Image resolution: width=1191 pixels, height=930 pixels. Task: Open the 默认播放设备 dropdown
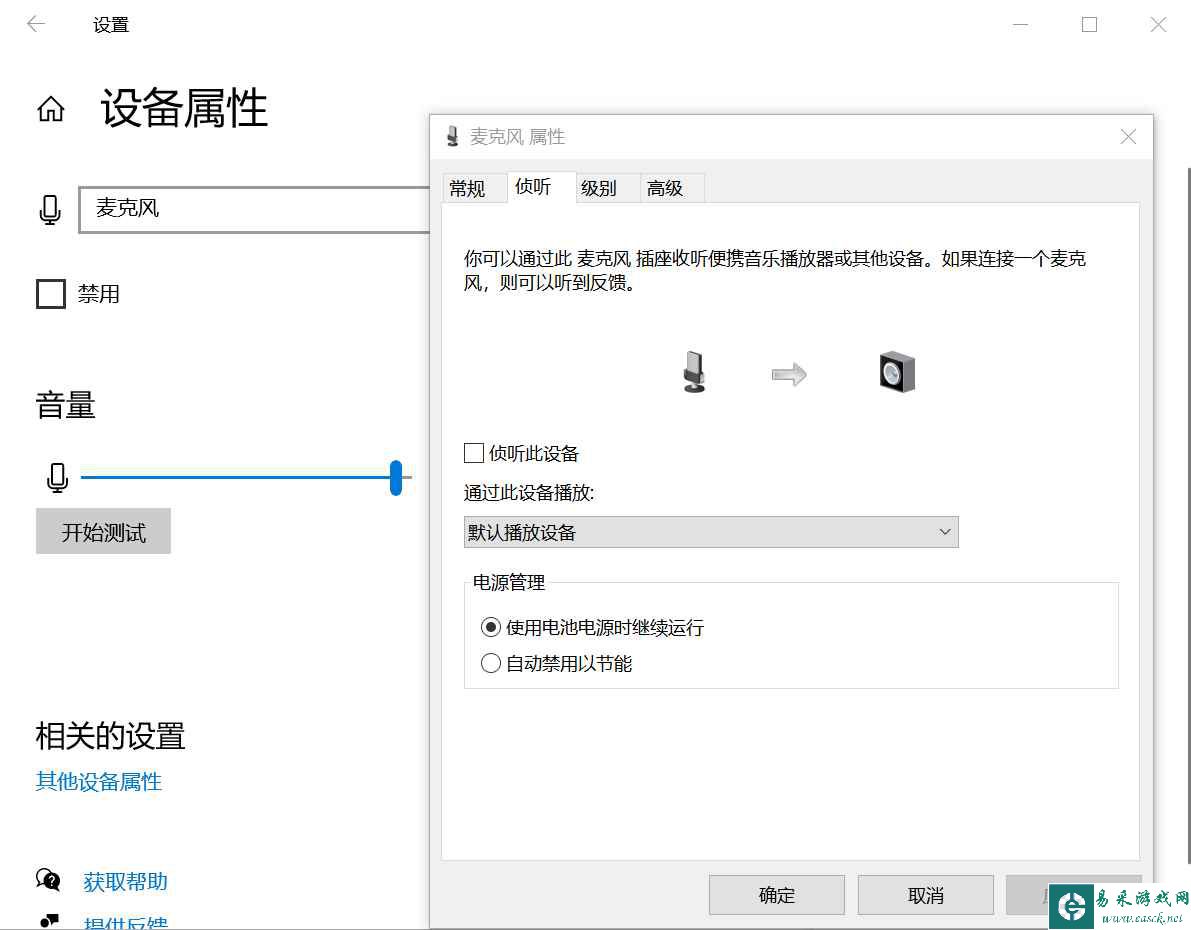coord(711,532)
